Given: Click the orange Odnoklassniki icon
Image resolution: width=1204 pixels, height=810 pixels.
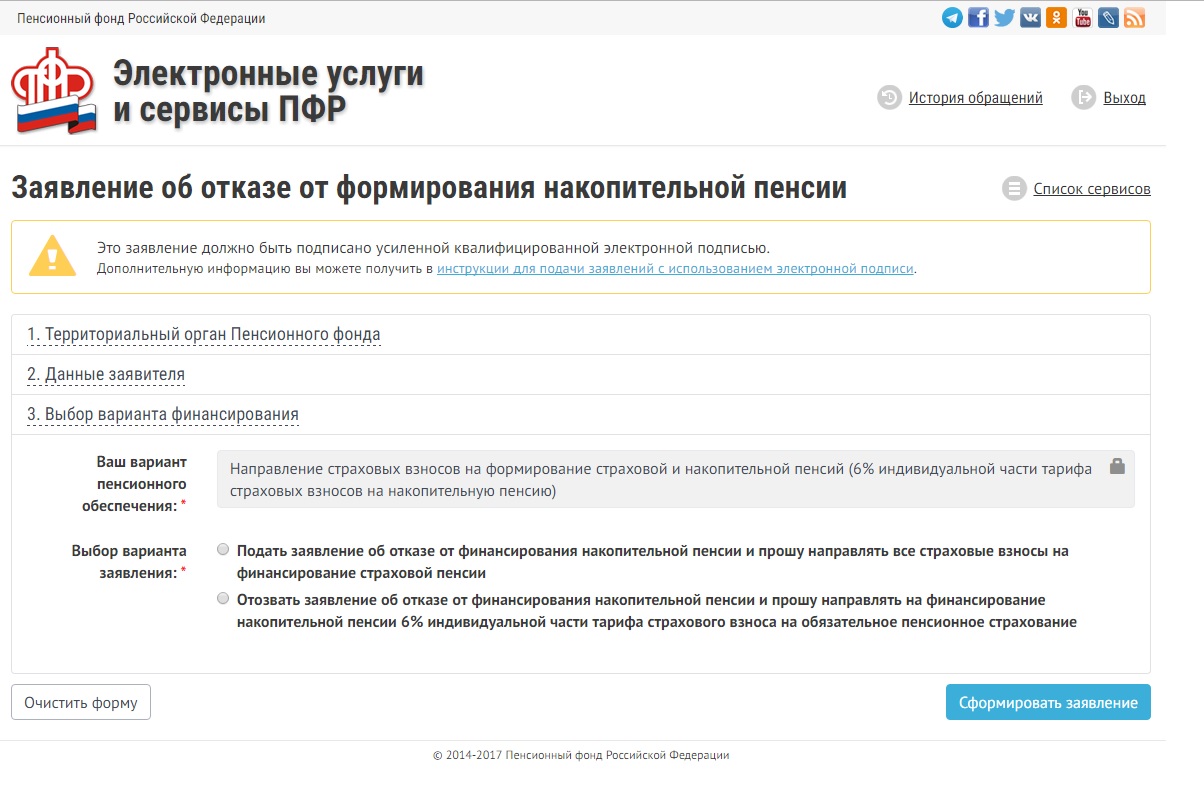Looking at the screenshot, I should pos(1056,18).
